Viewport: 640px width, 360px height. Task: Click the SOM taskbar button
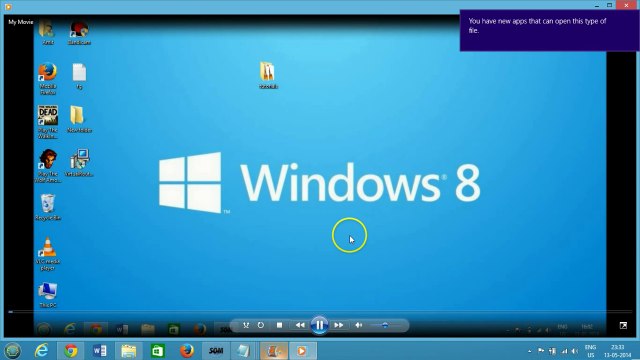[216, 351]
